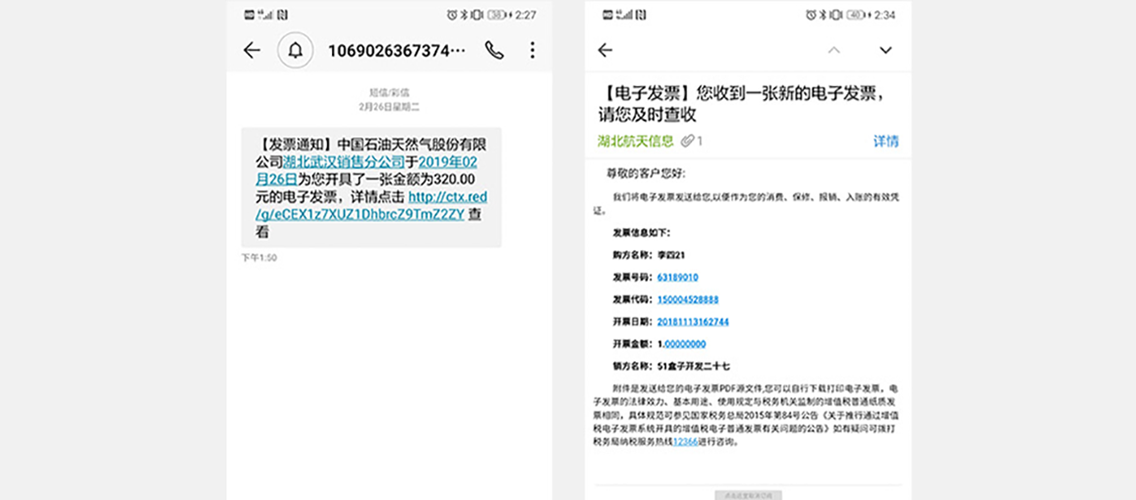Tap the 【发票通知】 message bubble
1136x500 pixels.
click(371, 188)
